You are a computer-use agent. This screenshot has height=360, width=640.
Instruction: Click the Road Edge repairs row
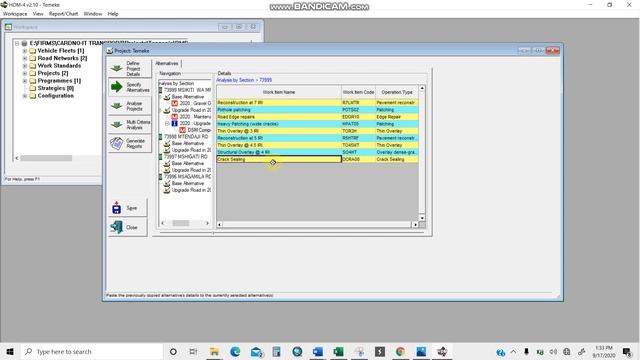point(318,117)
